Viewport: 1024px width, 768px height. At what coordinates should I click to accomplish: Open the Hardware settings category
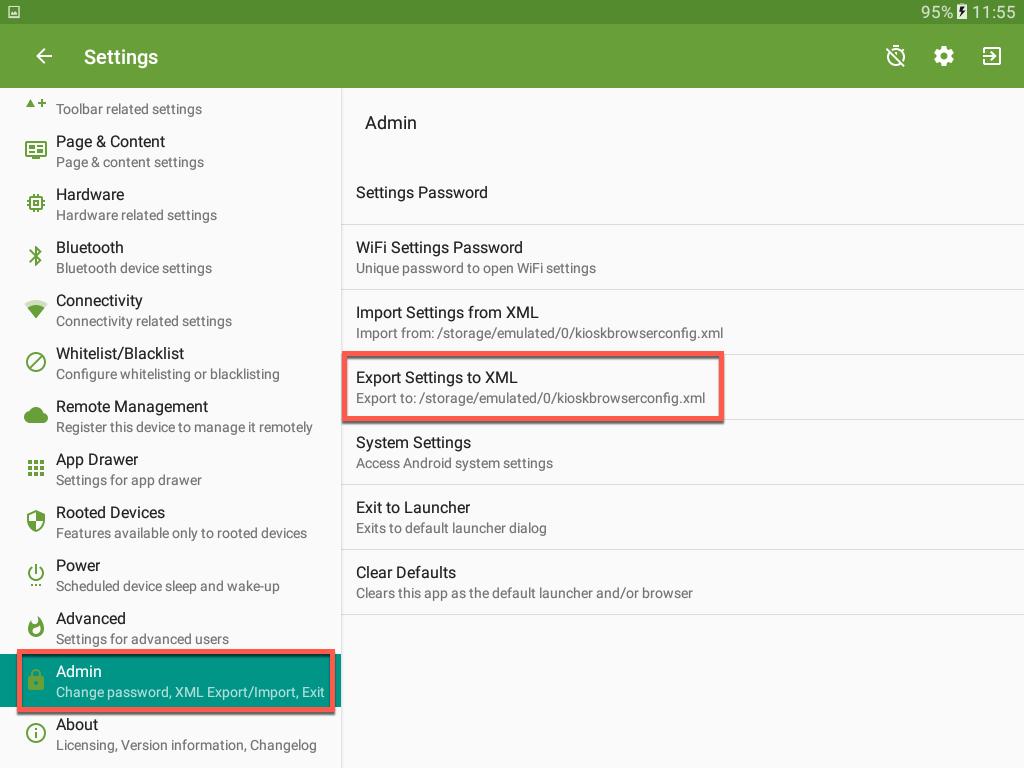[170, 204]
